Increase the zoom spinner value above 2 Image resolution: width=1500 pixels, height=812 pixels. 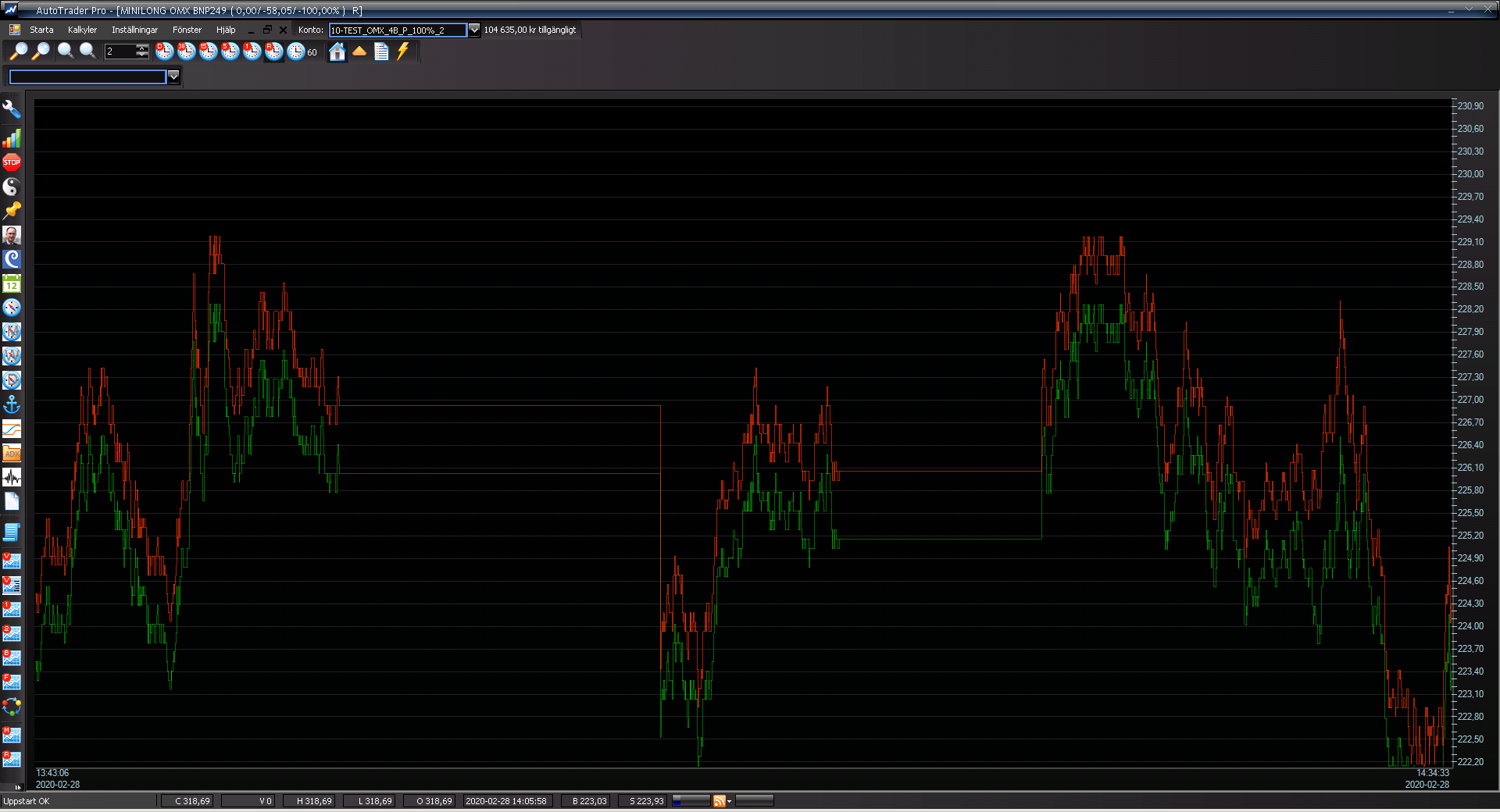coord(142,48)
